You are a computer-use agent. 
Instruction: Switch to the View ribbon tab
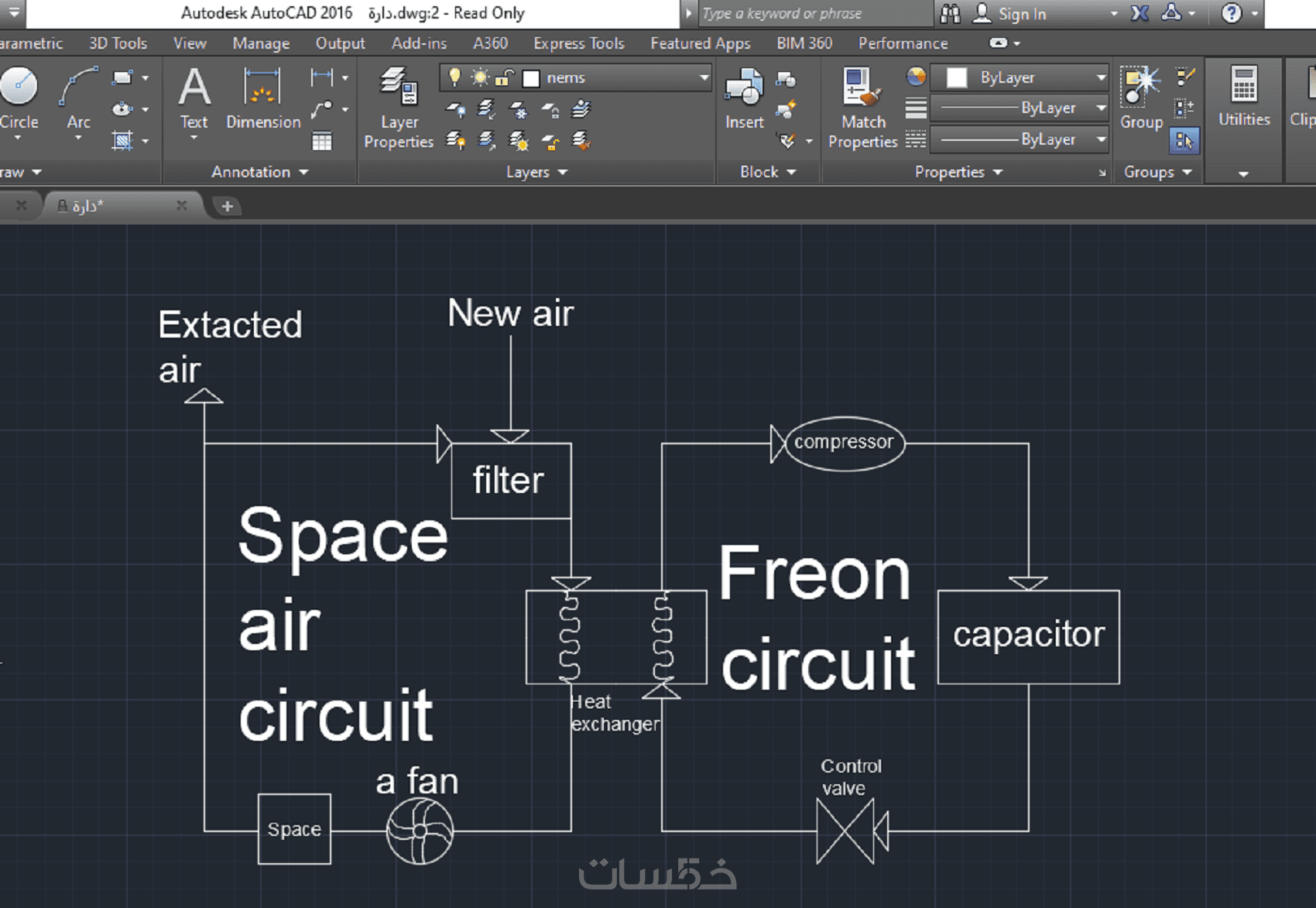pyautogui.click(x=190, y=43)
